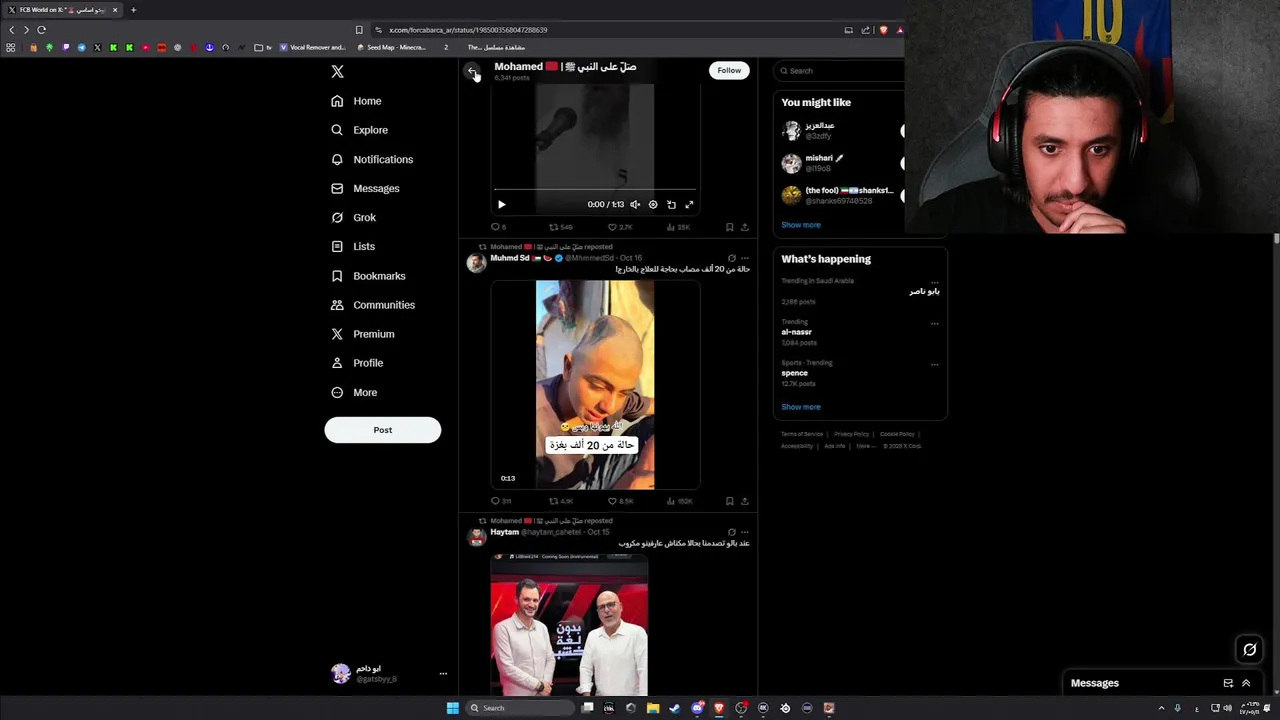The height and width of the screenshot is (720, 1280).
Task: Open a new browser tab
Action: coord(133,10)
